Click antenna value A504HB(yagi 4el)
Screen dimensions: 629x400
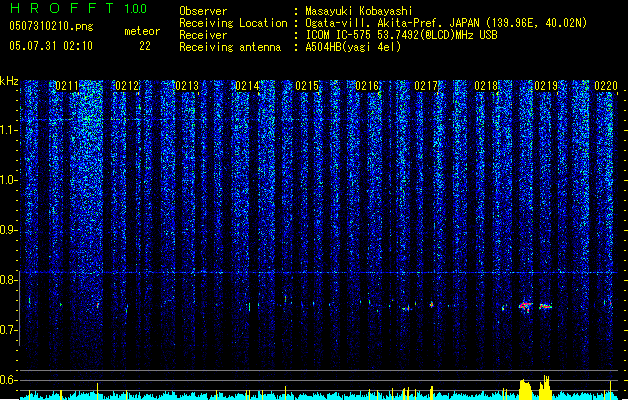(x=353, y=47)
